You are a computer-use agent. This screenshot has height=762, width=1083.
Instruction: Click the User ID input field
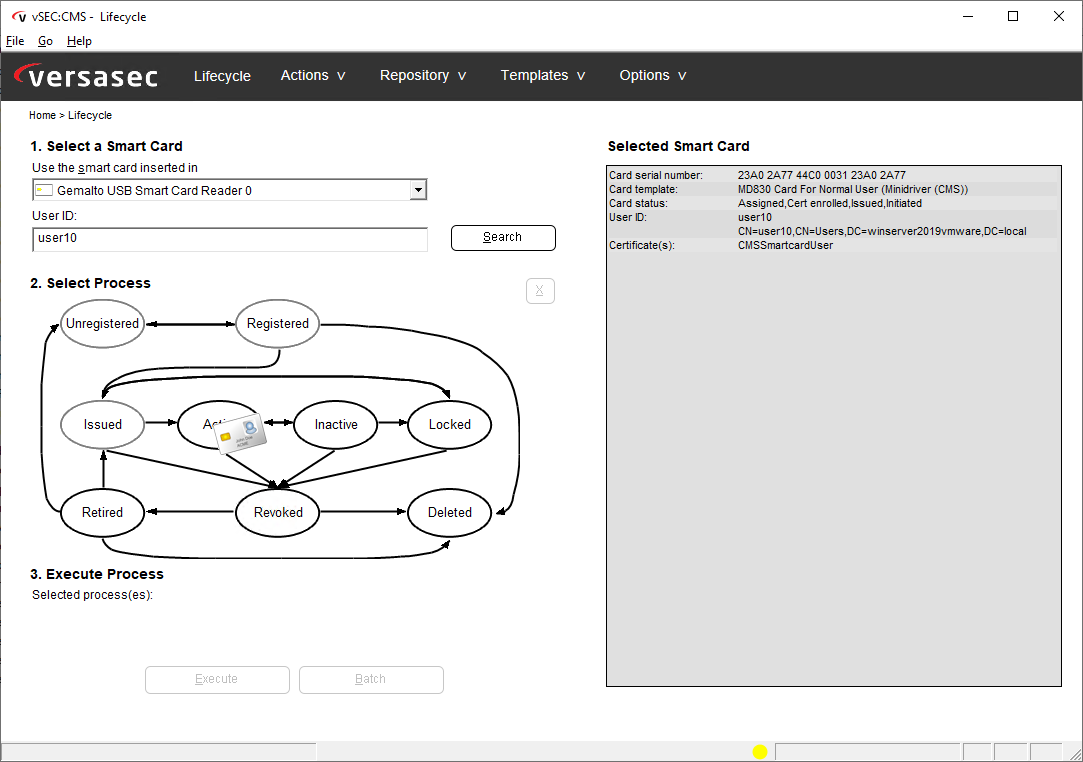(230, 239)
